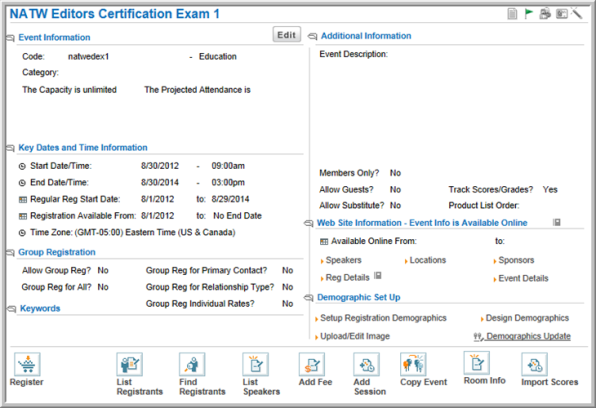The width and height of the screenshot is (596, 408).
Task: Click the Registration Available From calendar icon
Action: [23, 216]
